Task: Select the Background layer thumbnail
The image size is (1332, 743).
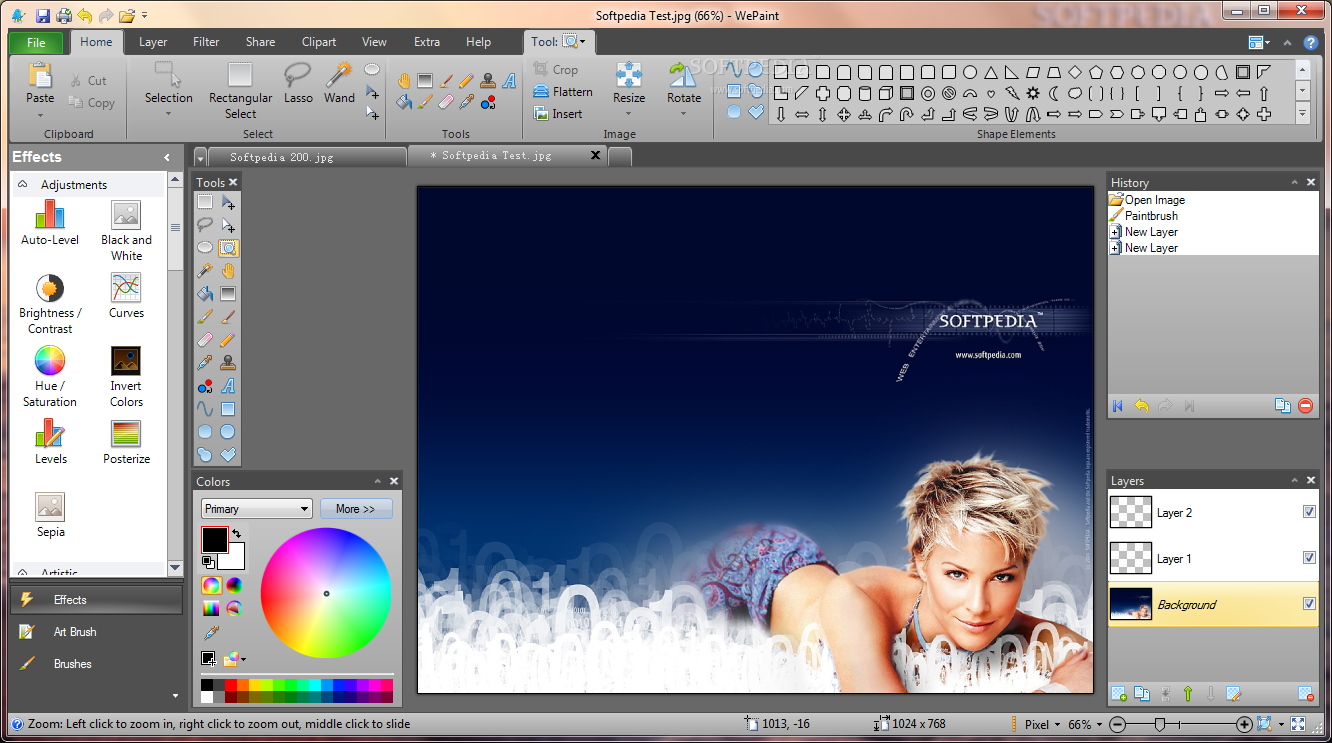Action: [1131, 604]
